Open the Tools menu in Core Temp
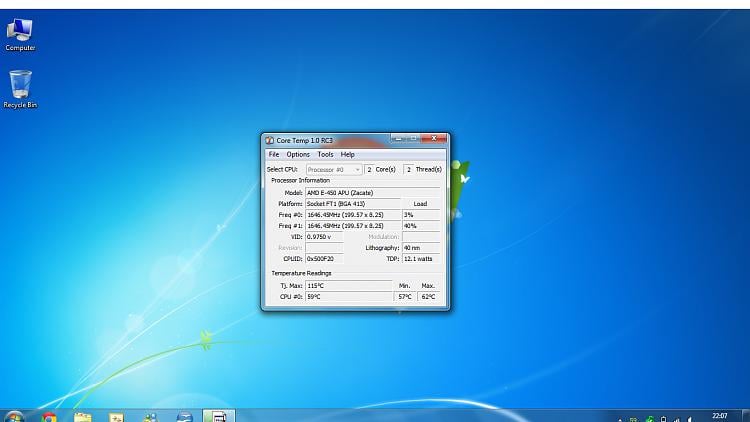 pyautogui.click(x=325, y=155)
